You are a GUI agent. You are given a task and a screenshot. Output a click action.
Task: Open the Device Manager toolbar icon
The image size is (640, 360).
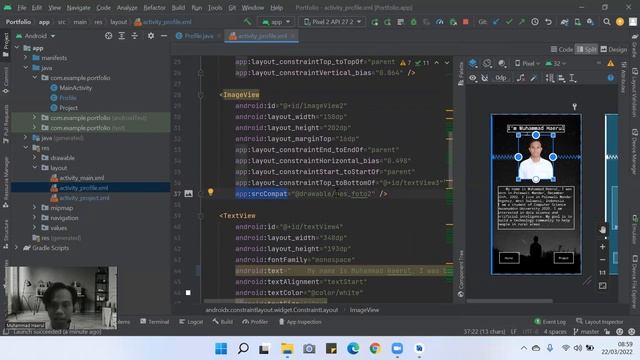(578, 22)
